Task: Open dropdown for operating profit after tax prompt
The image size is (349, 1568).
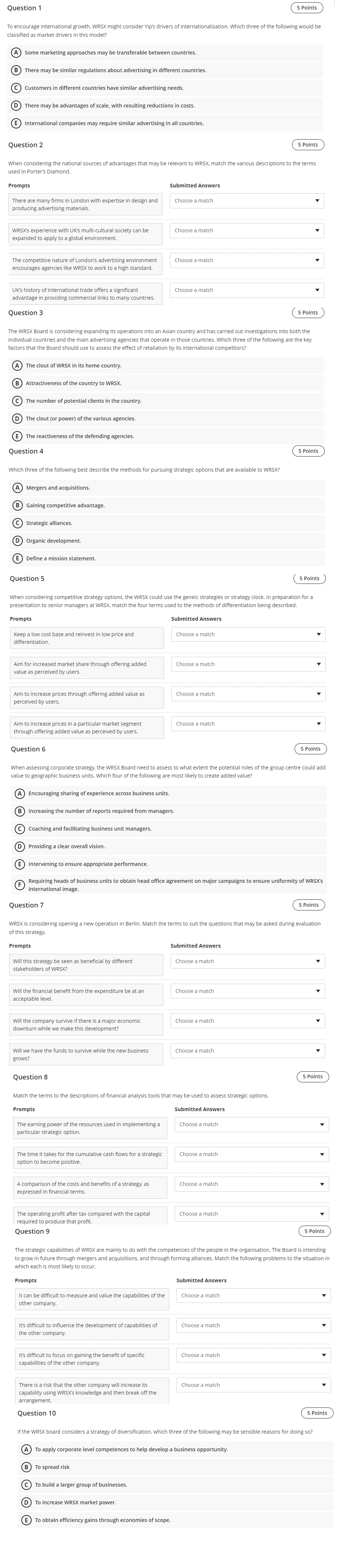Action: [x=251, y=1214]
